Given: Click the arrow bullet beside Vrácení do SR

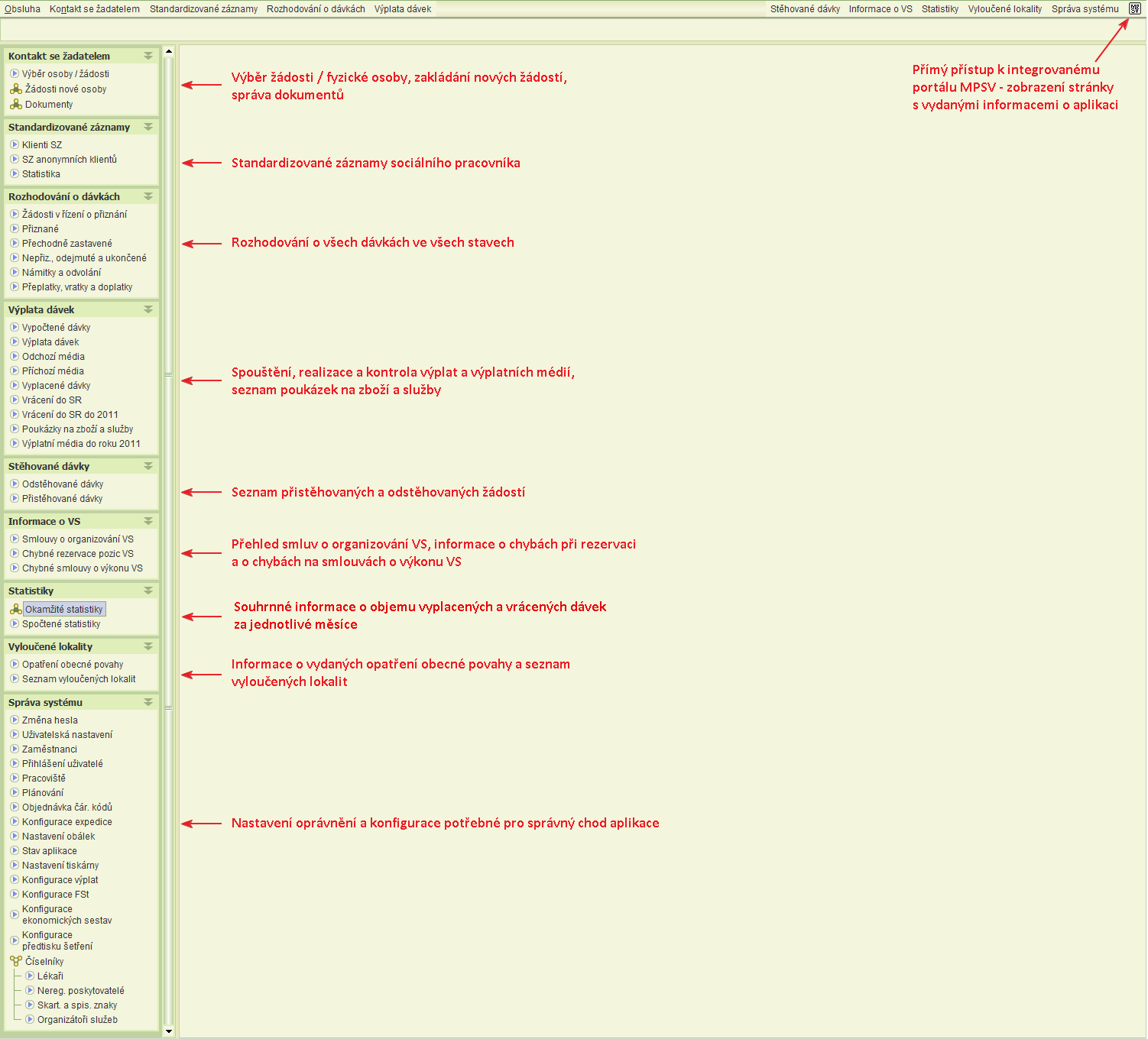Looking at the screenshot, I should [15, 400].
